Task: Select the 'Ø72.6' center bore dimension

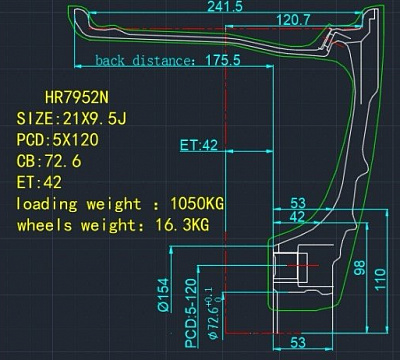Action: 215,314
